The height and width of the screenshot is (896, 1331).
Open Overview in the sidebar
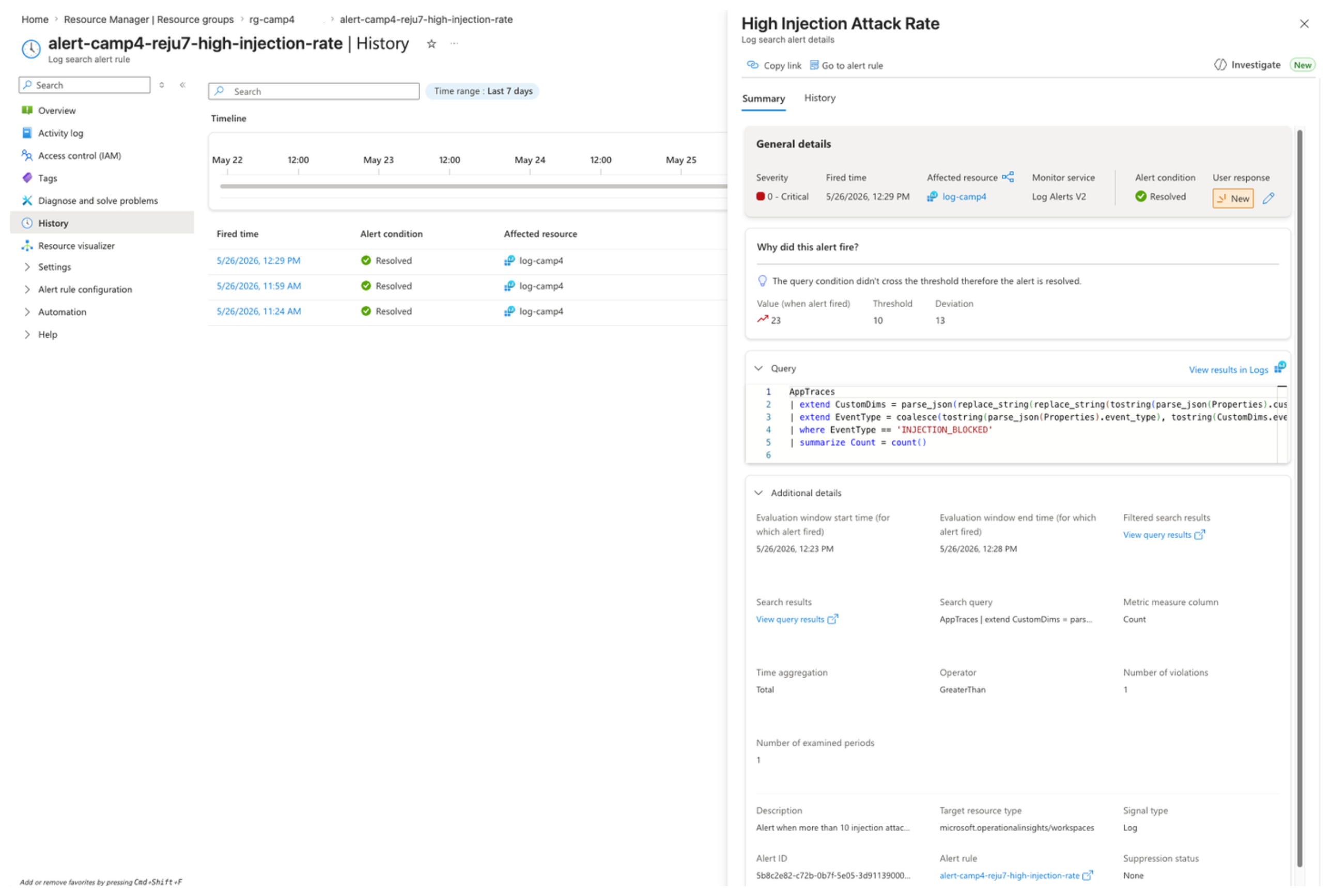click(57, 111)
